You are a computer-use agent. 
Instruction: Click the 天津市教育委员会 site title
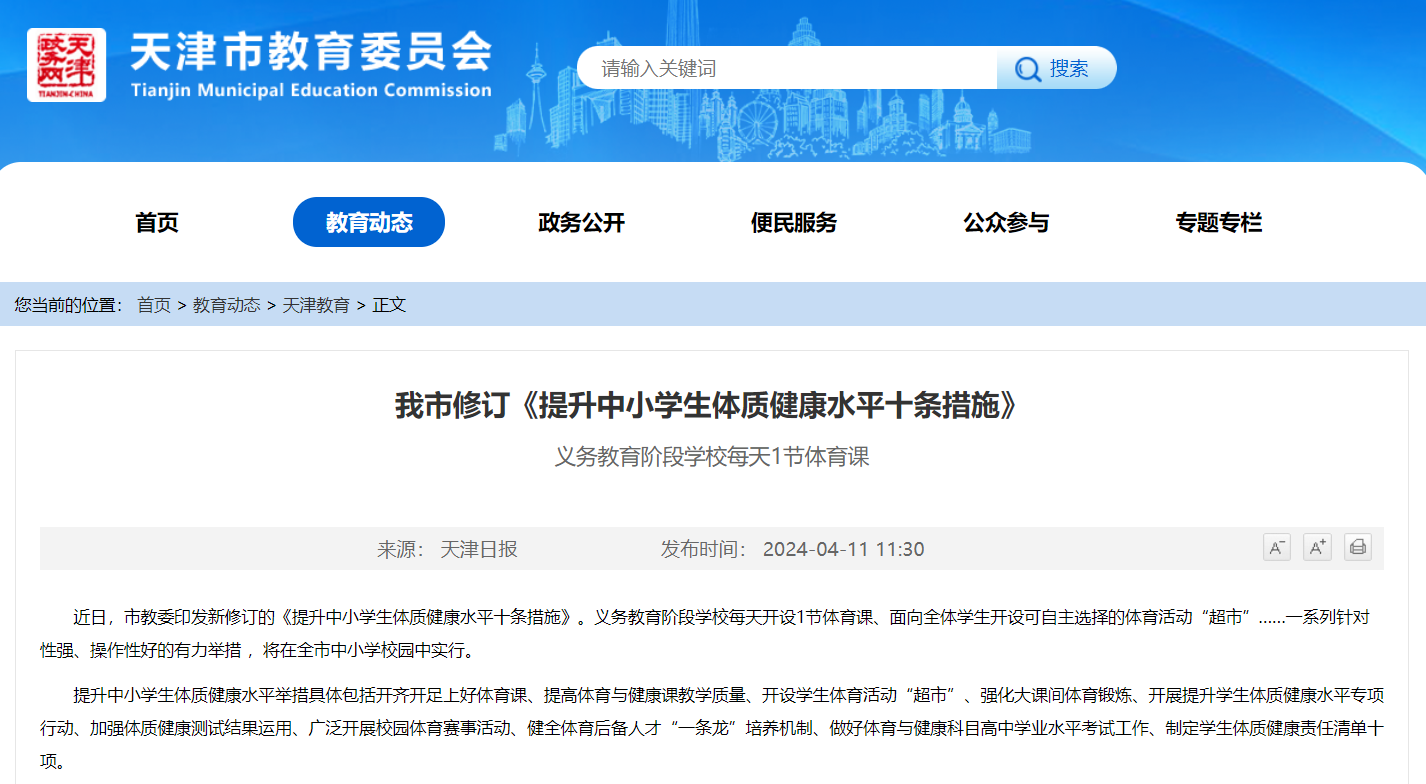(x=311, y=52)
